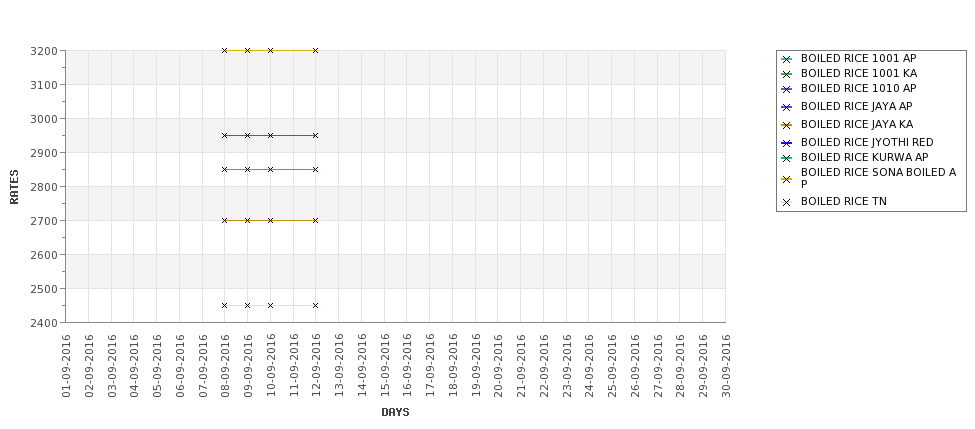
Task: Click the 2950 data point on 10-09-2016
Action: tap(270, 136)
